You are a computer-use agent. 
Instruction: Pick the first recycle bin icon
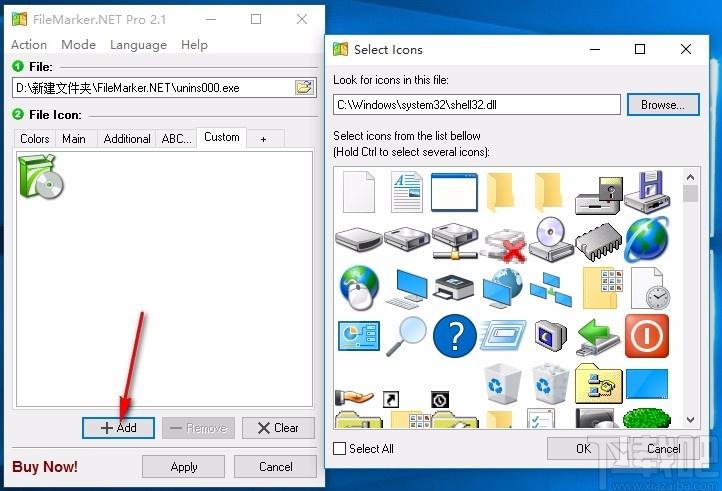coord(503,384)
